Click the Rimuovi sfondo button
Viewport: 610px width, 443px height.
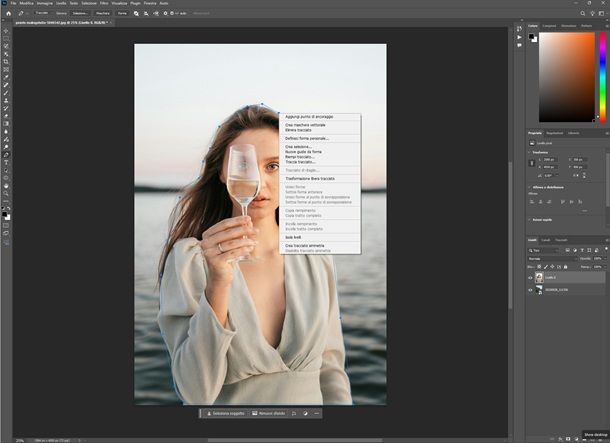click(268, 413)
